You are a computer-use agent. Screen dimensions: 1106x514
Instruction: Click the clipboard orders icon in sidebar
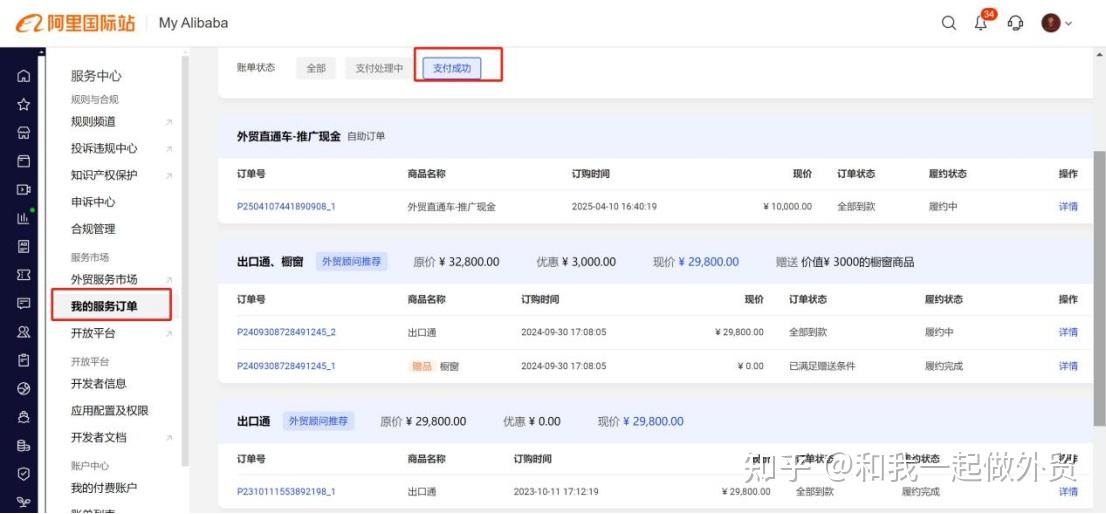point(23,360)
